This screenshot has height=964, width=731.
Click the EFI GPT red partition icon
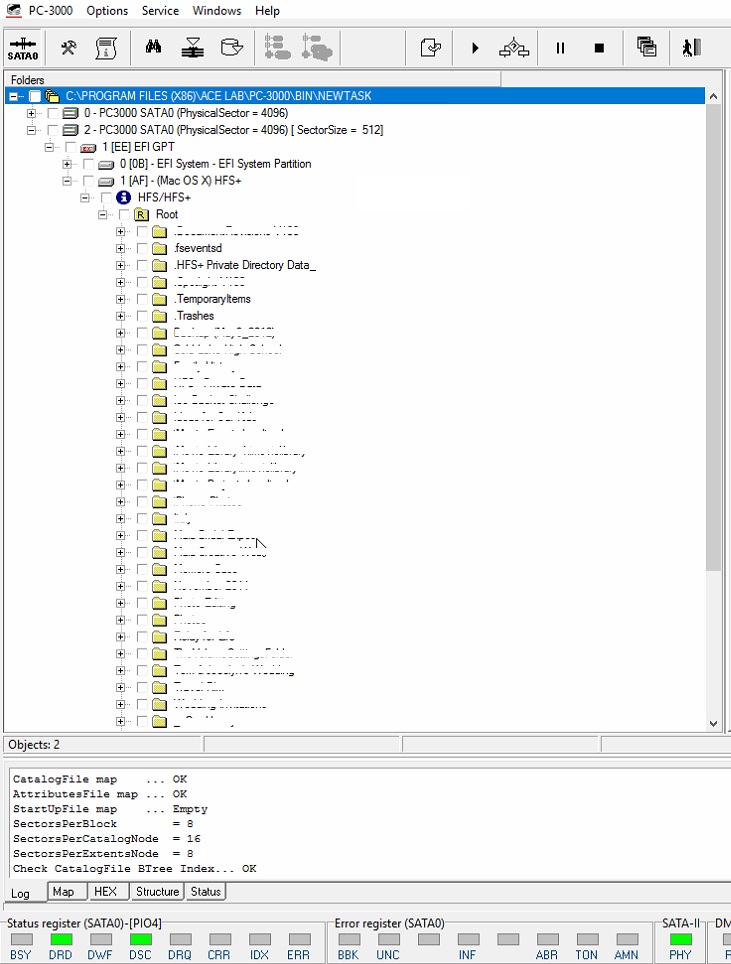coord(88,148)
